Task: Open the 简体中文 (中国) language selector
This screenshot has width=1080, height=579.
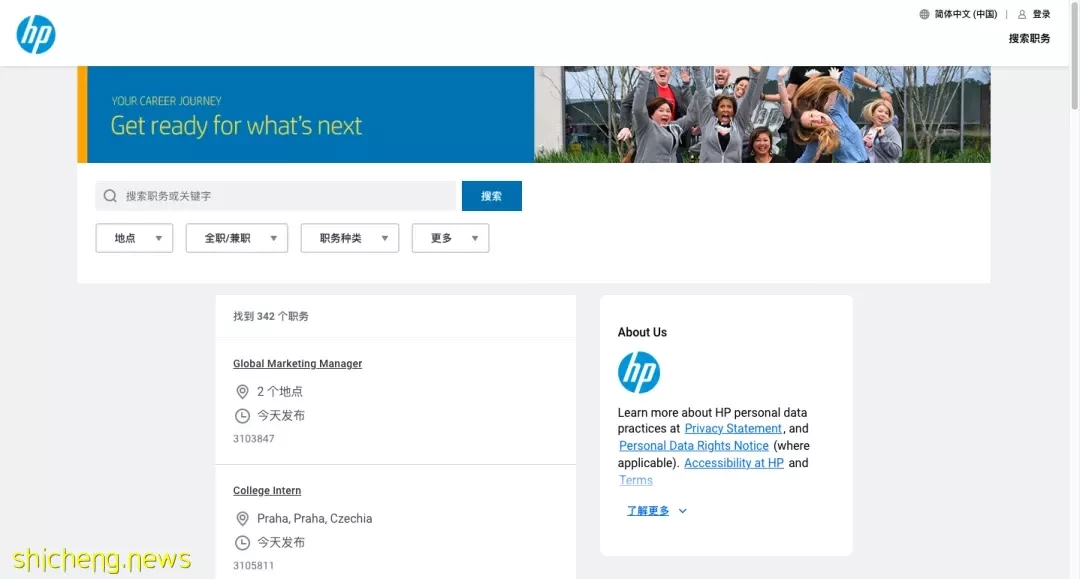Action: [x=966, y=14]
